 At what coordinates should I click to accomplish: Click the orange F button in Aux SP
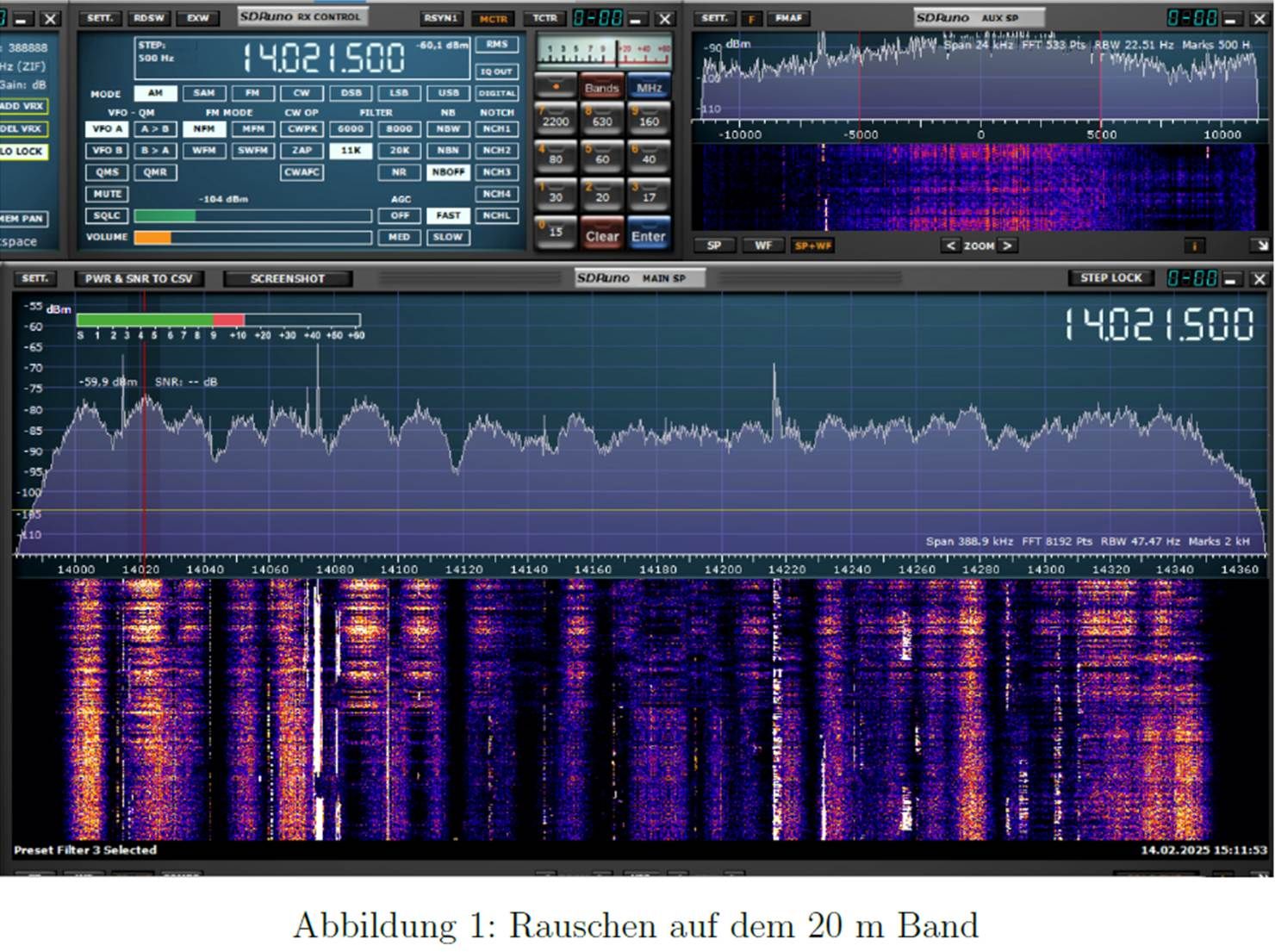click(751, 18)
